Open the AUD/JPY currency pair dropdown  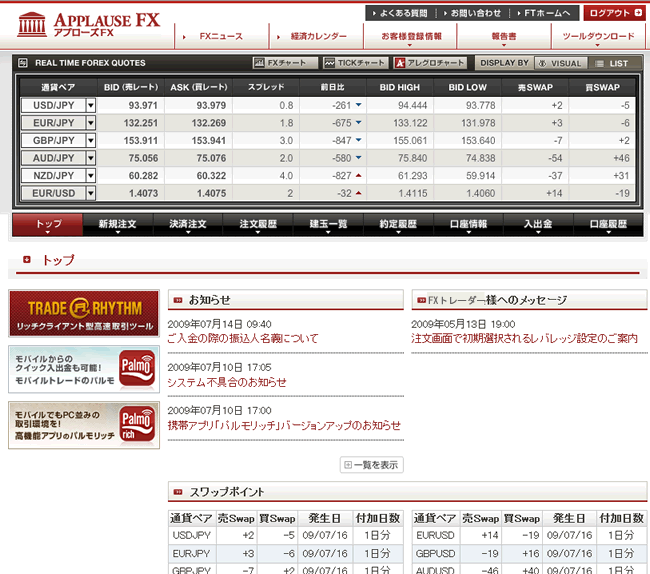tap(91, 158)
